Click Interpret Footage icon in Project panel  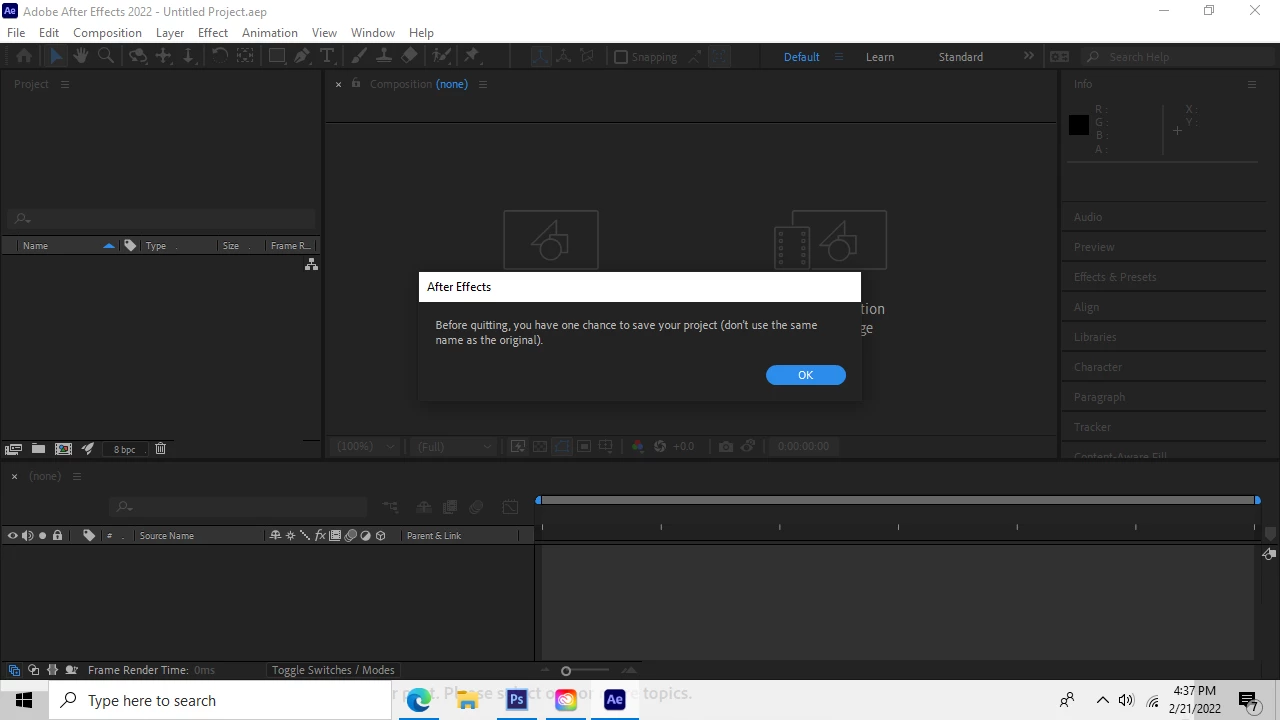pos(14,449)
